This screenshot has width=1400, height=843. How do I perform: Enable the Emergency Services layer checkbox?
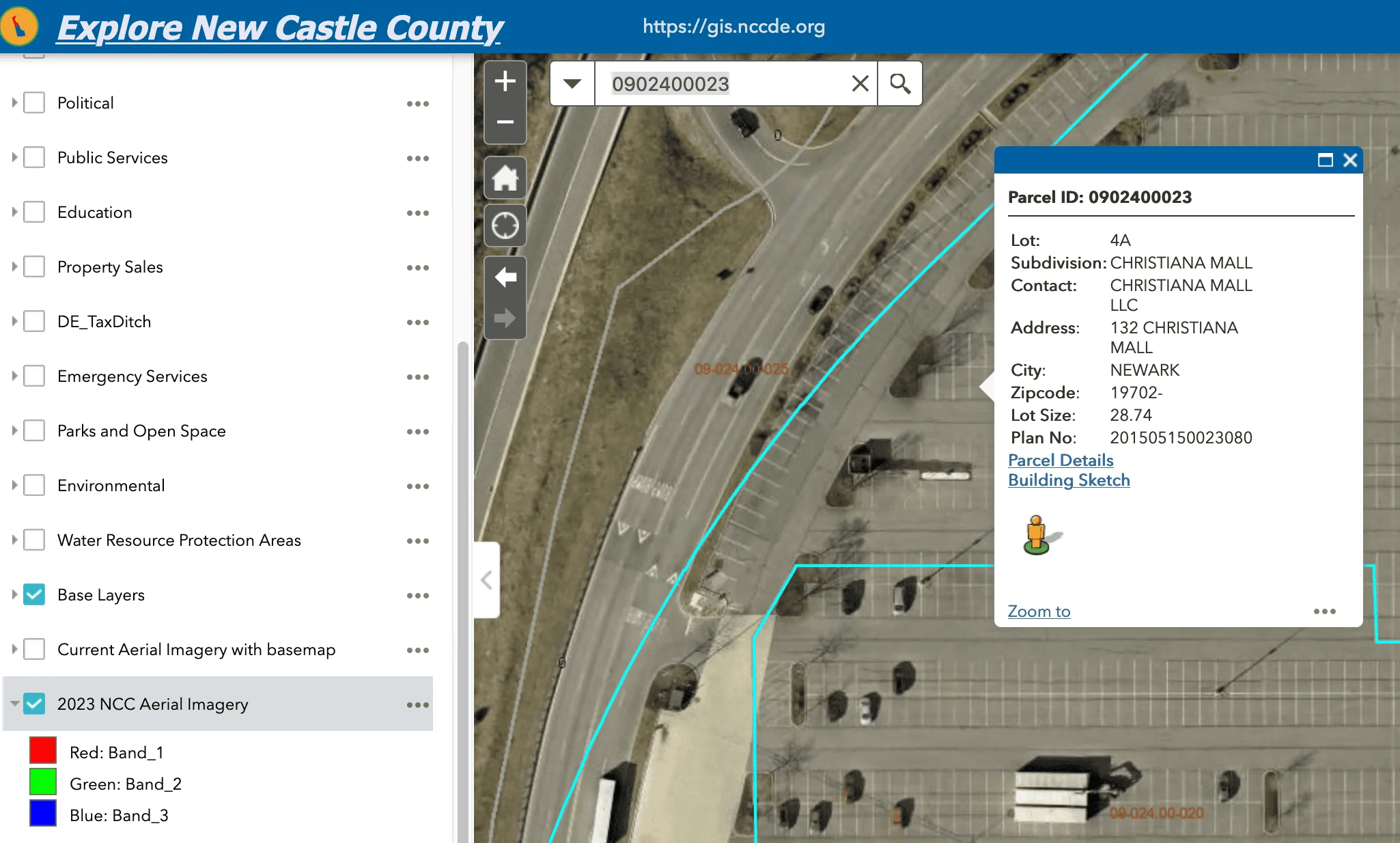point(34,376)
